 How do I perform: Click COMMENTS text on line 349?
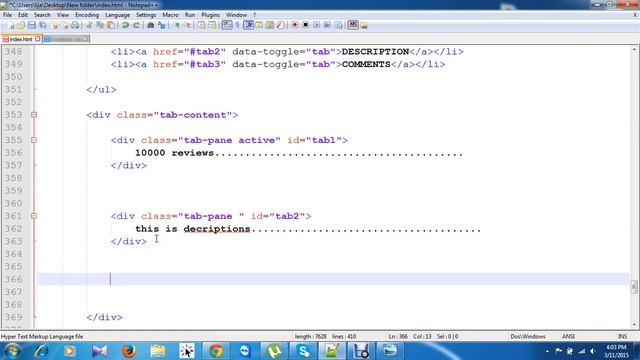(x=366, y=64)
